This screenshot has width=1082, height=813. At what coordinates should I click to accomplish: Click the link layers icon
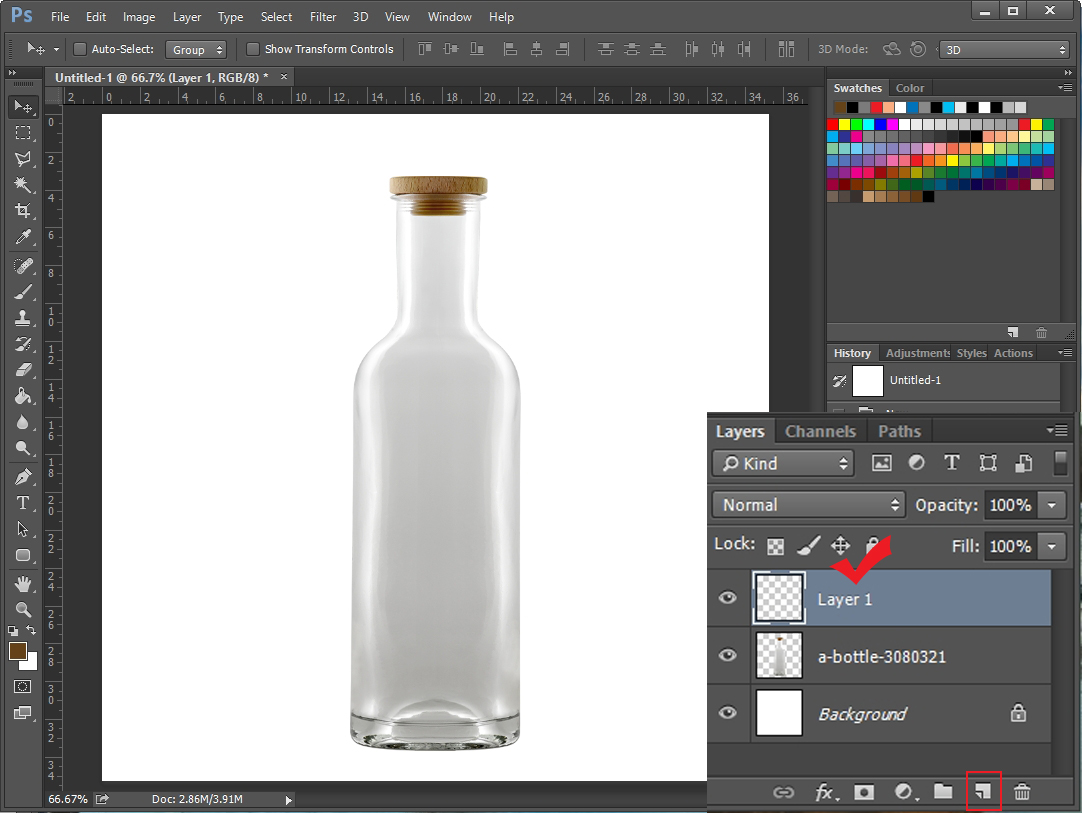784,792
